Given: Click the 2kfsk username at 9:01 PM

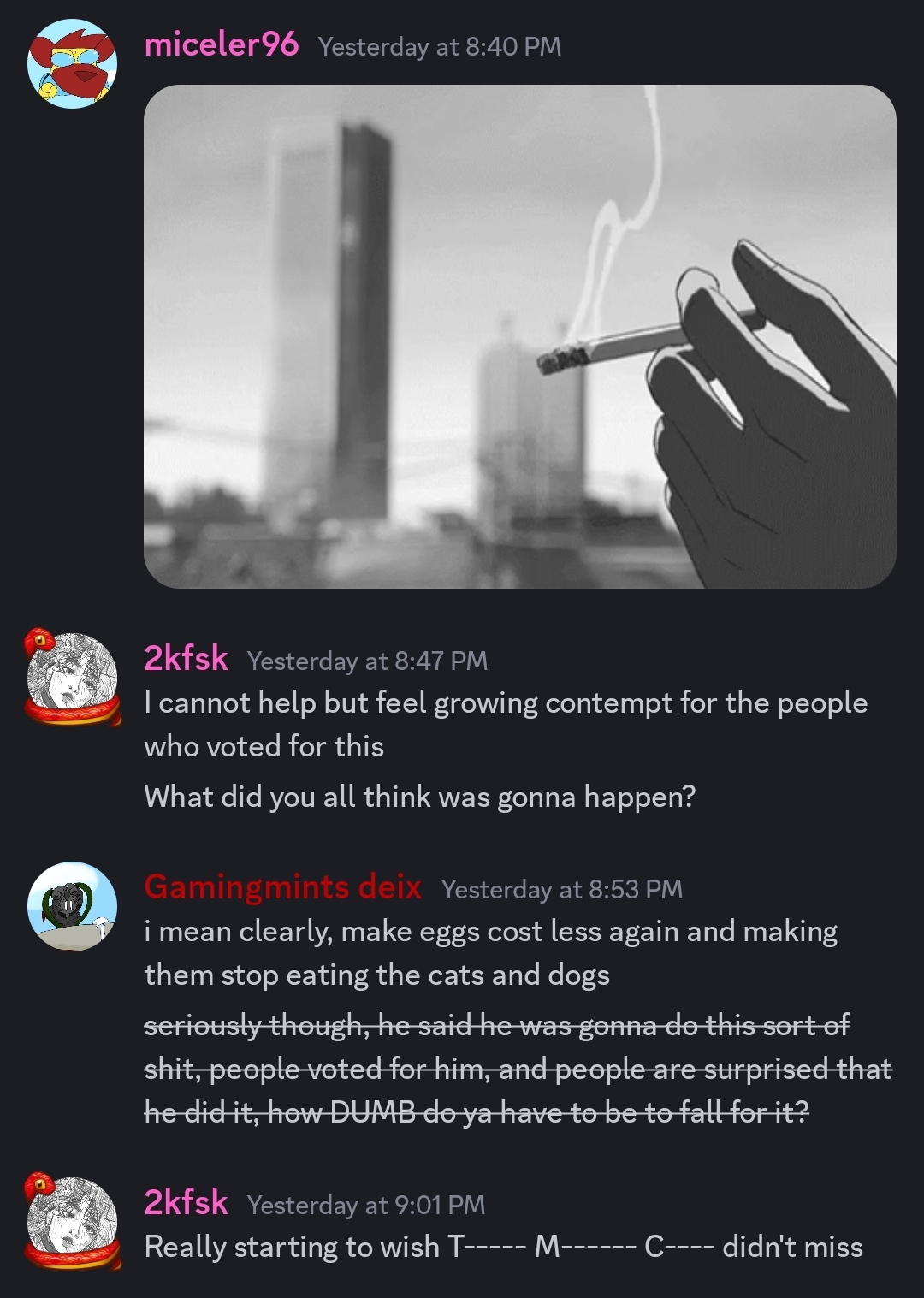Looking at the screenshot, I should [x=186, y=1202].
